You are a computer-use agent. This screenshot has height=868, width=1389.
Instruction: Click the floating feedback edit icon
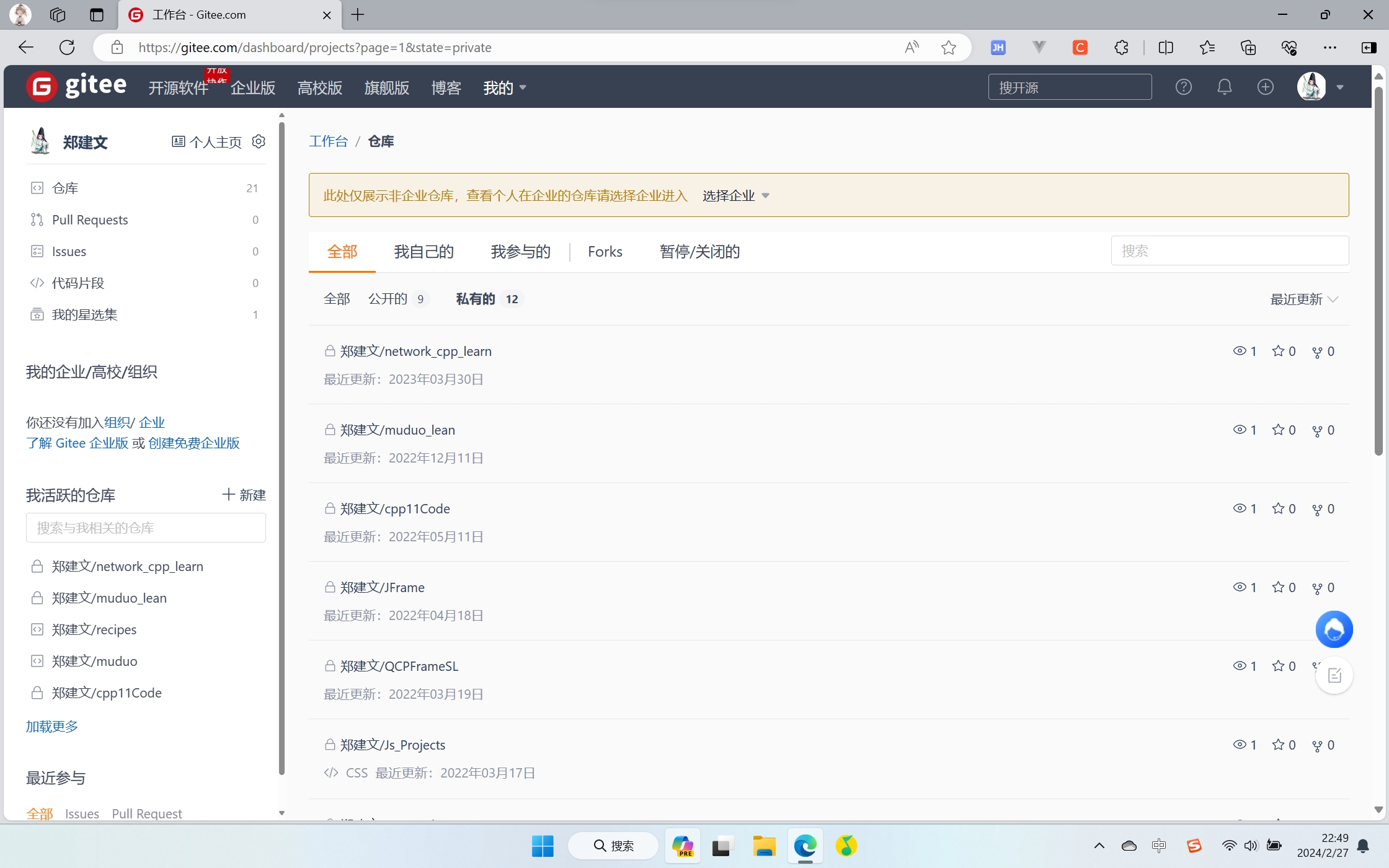tap(1334, 675)
